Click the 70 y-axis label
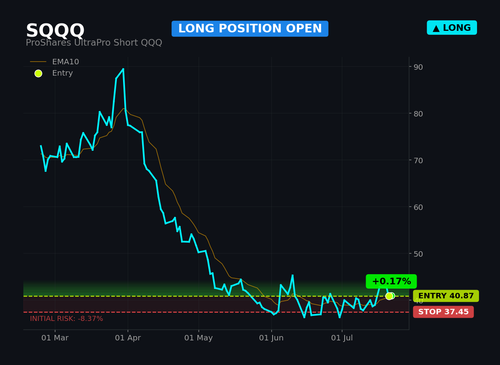 [418, 160]
